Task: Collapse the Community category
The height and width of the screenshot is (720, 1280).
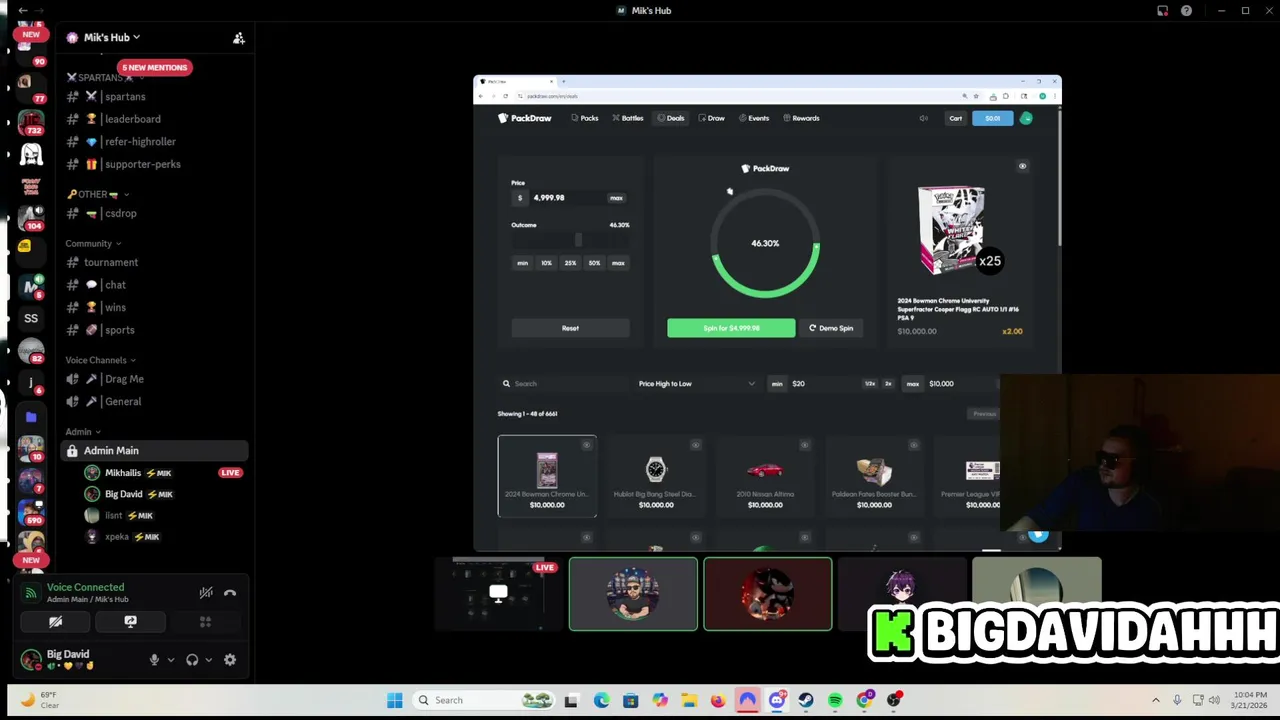Action: pyautogui.click(x=93, y=243)
